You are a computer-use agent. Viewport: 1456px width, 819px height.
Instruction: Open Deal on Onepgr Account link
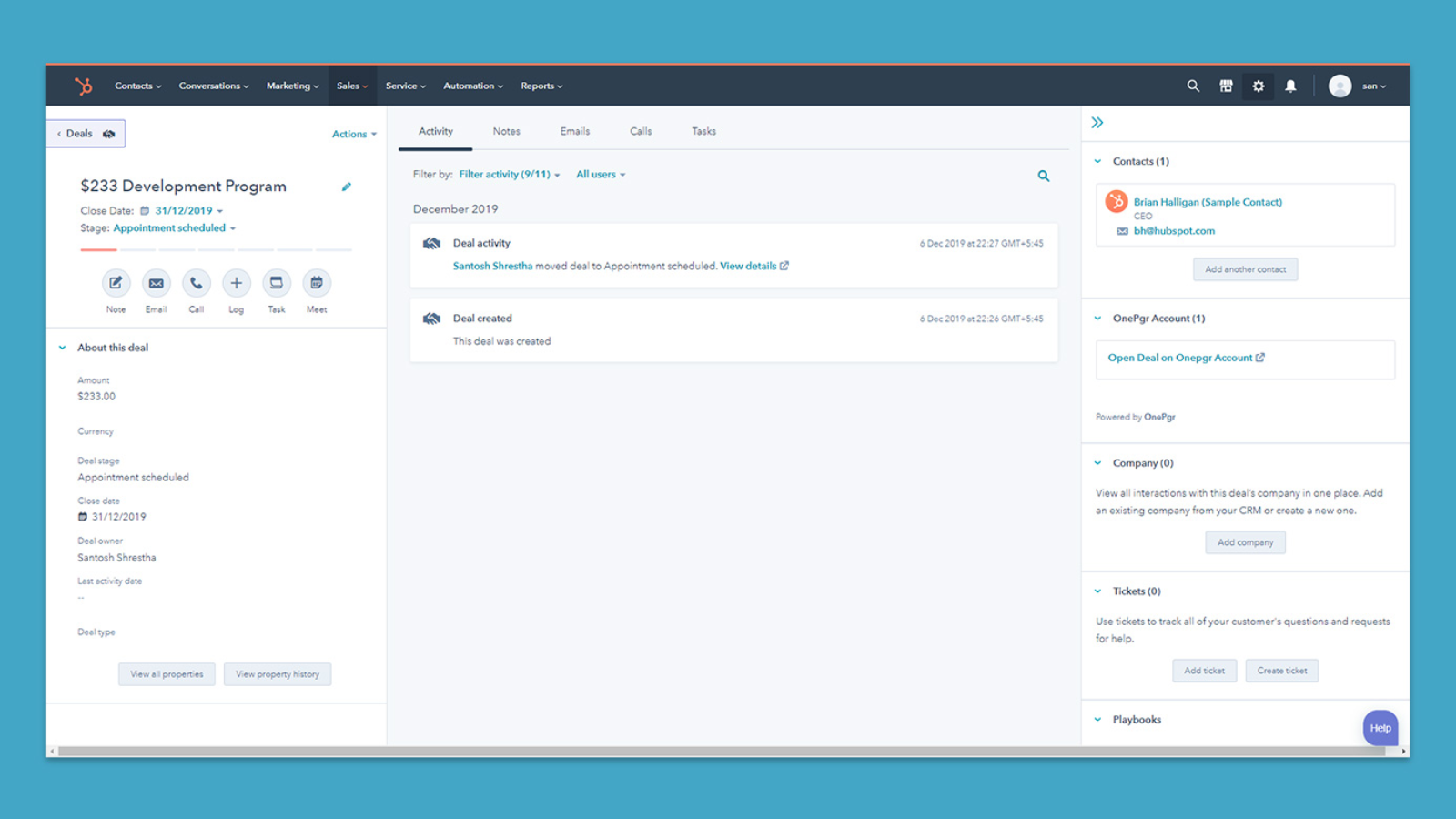point(1184,357)
